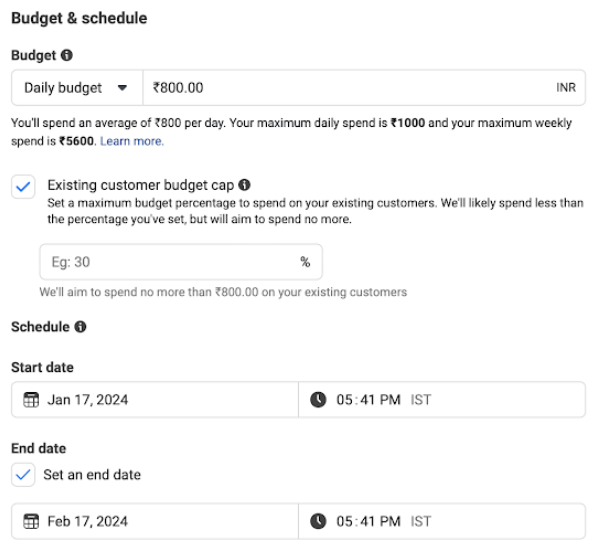Click the start time minutes 41
Screen dimensions: 595x547
(367, 400)
